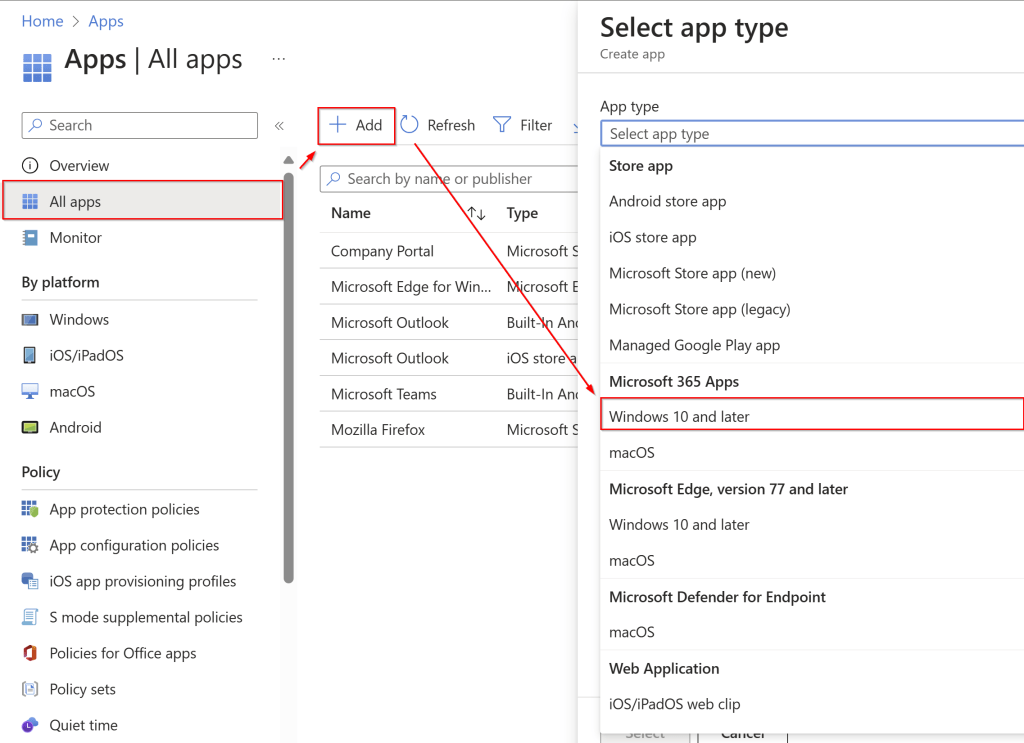
Task: Click the Windows platform icon in sidebar
Action: coord(30,320)
